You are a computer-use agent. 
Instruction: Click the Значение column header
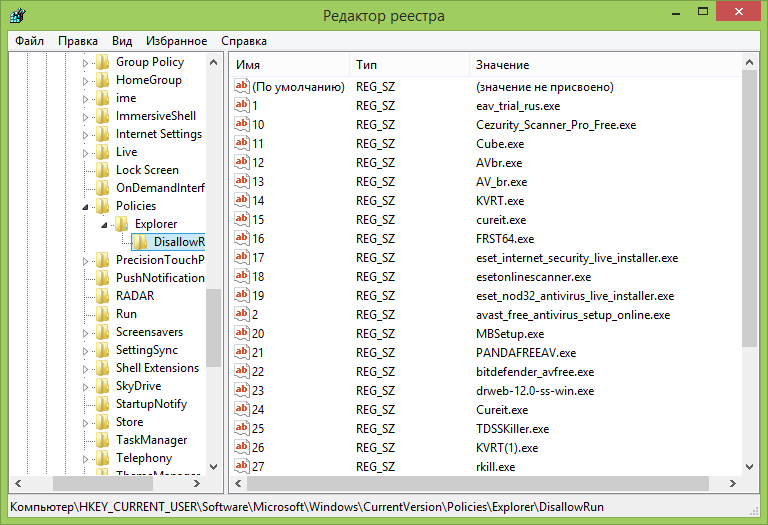pos(605,65)
